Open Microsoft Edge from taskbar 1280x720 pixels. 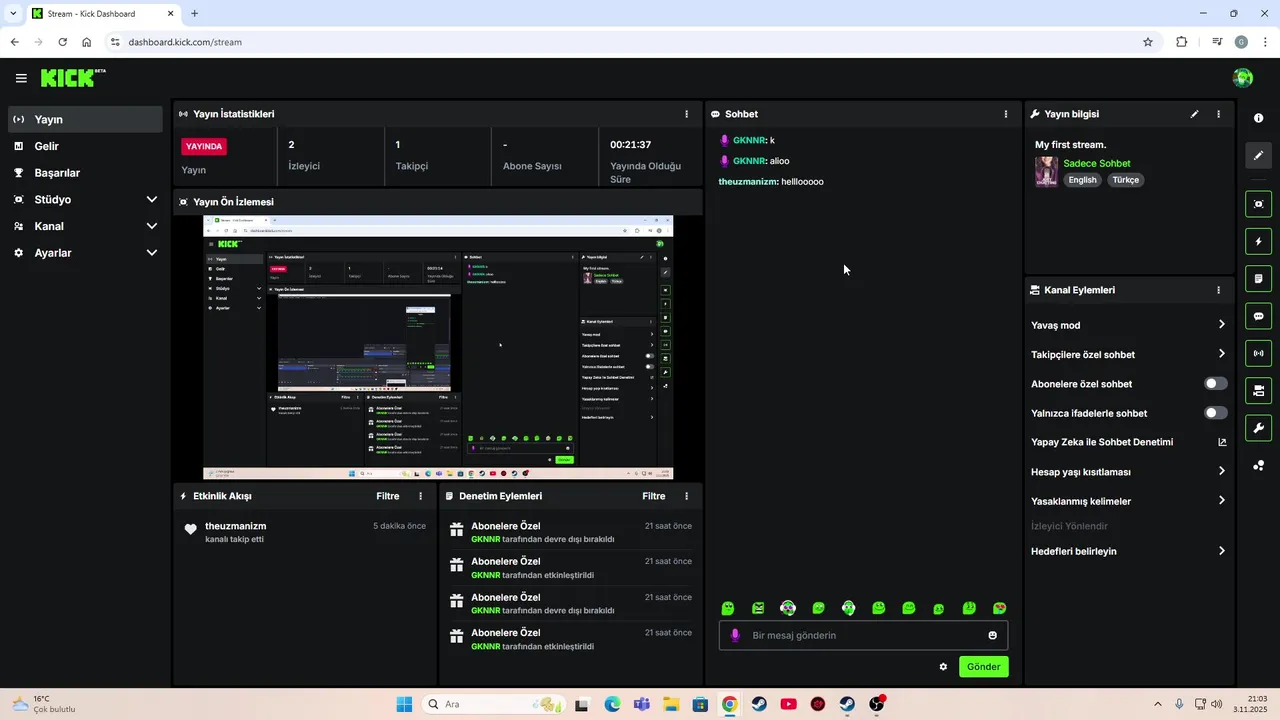tap(612, 704)
